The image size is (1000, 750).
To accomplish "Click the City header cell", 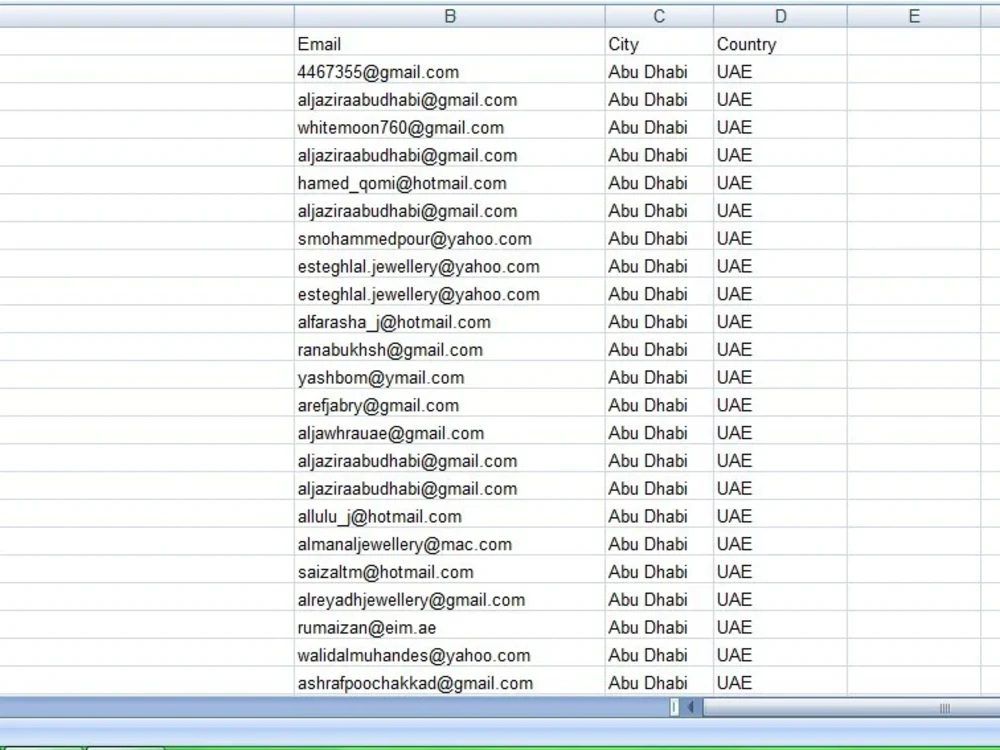I will [659, 44].
